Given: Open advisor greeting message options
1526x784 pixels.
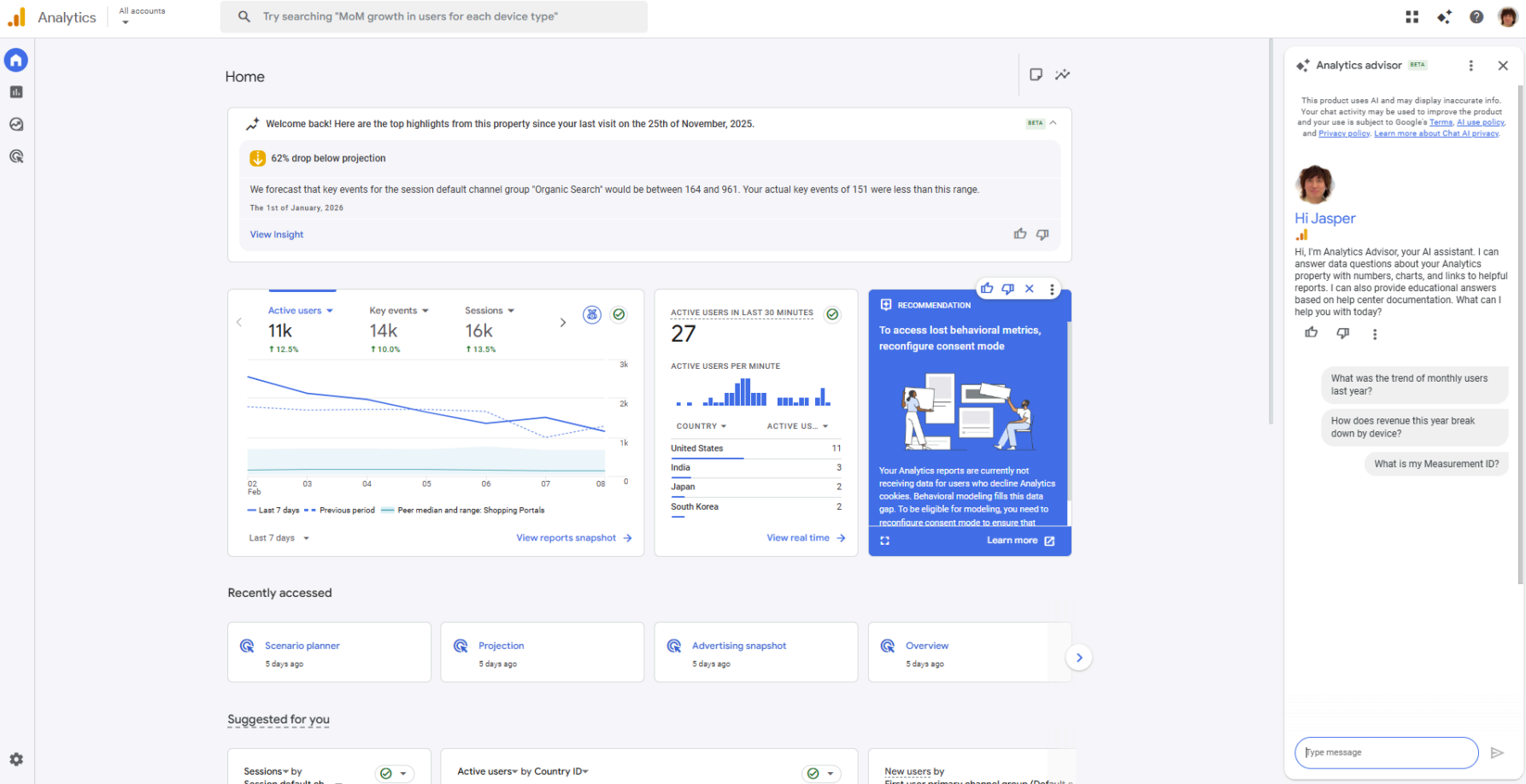Looking at the screenshot, I should coord(1375,334).
